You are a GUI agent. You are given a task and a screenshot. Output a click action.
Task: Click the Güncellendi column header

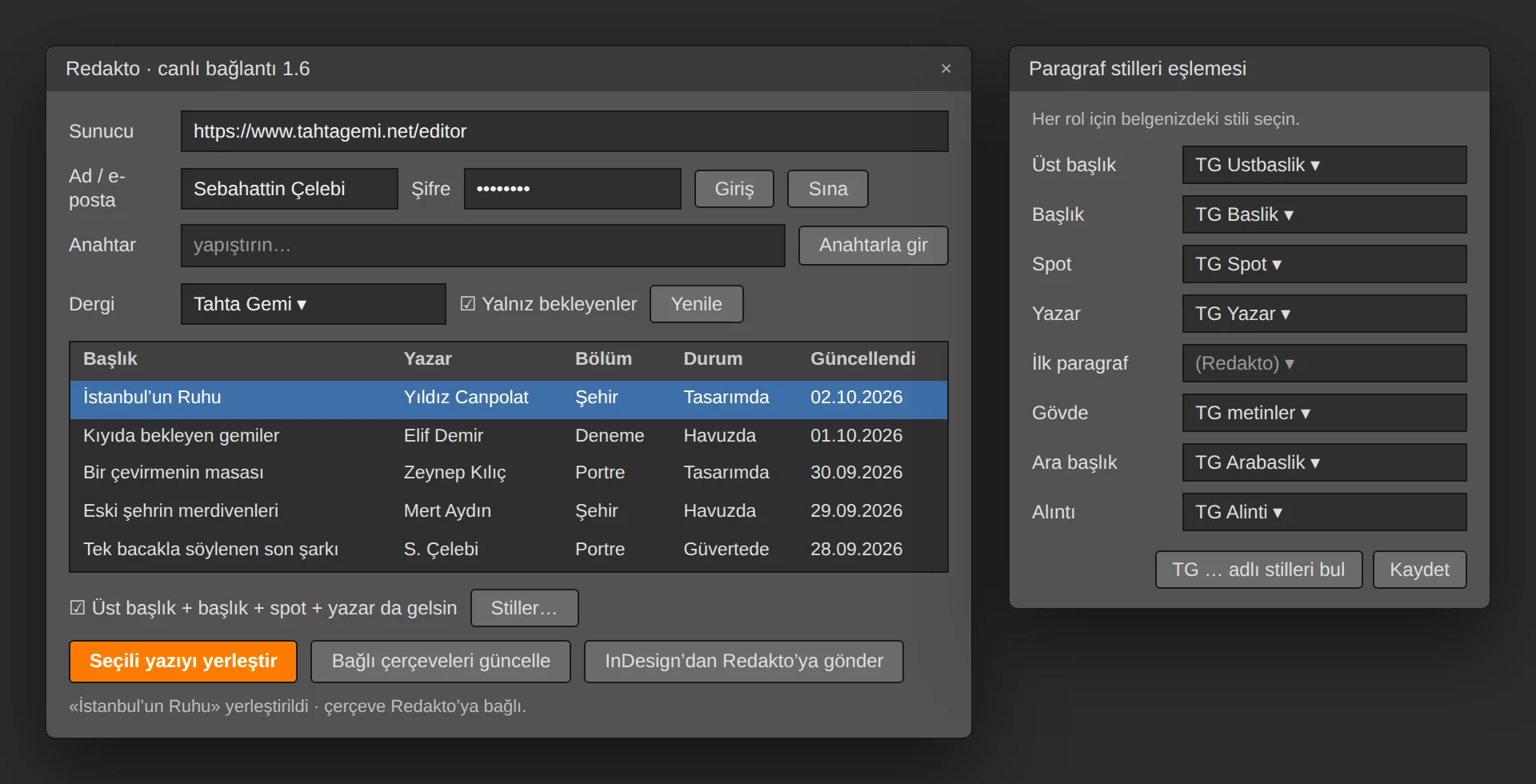click(863, 358)
